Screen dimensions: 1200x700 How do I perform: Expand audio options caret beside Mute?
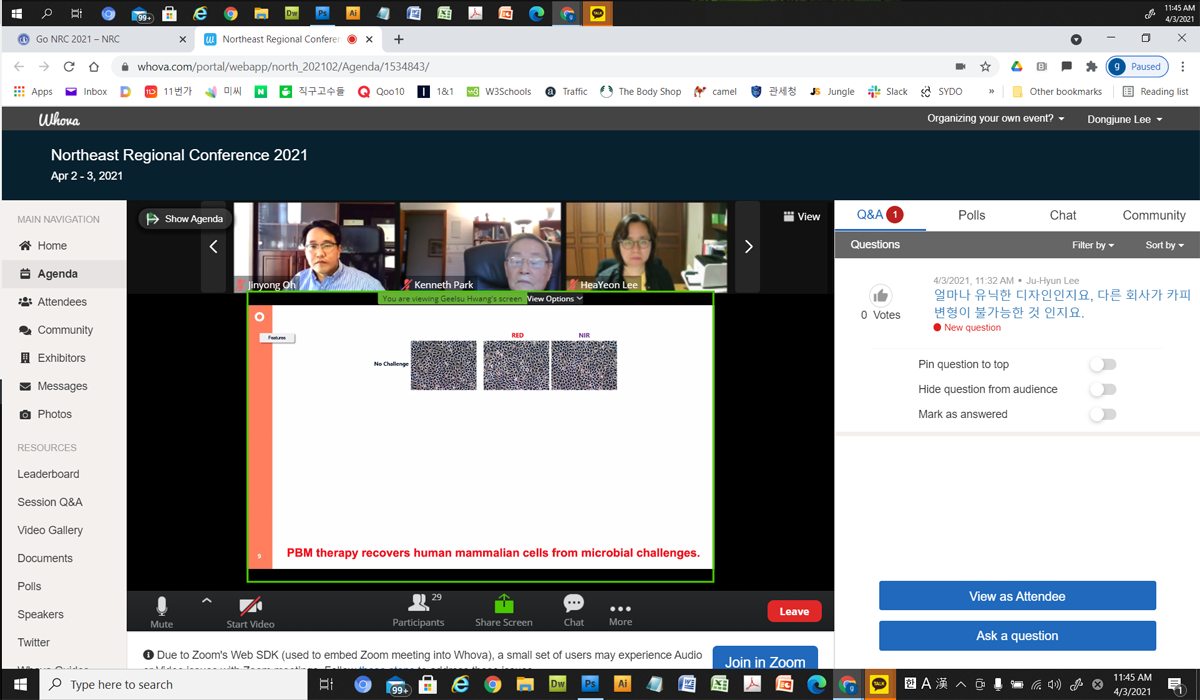click(x=207, y=601)
